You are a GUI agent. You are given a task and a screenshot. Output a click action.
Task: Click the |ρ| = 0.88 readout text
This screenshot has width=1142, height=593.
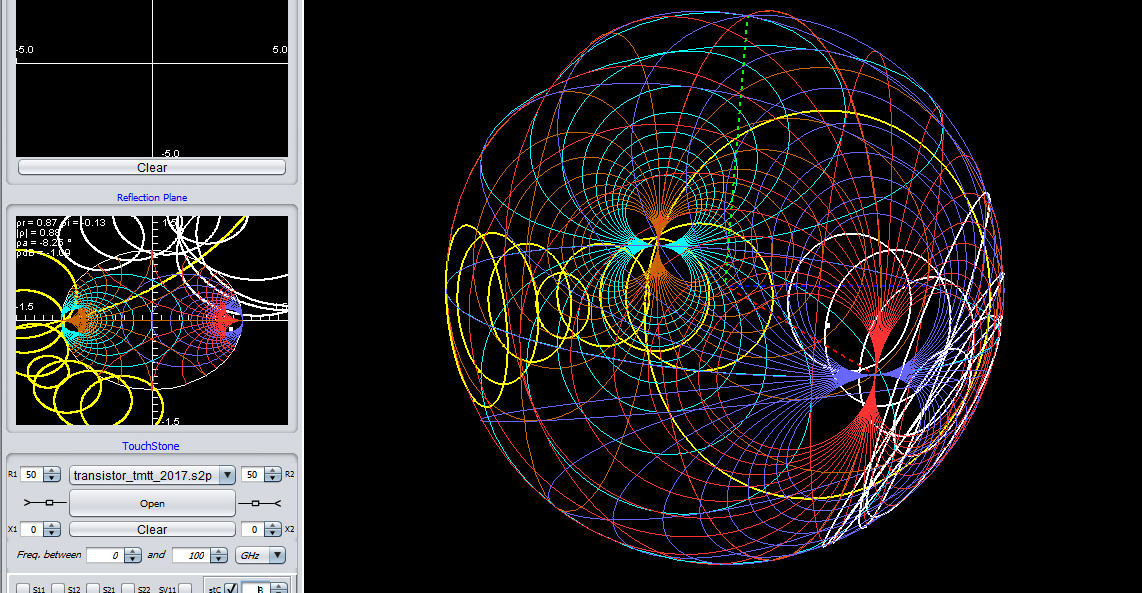[x=38, y=232]
